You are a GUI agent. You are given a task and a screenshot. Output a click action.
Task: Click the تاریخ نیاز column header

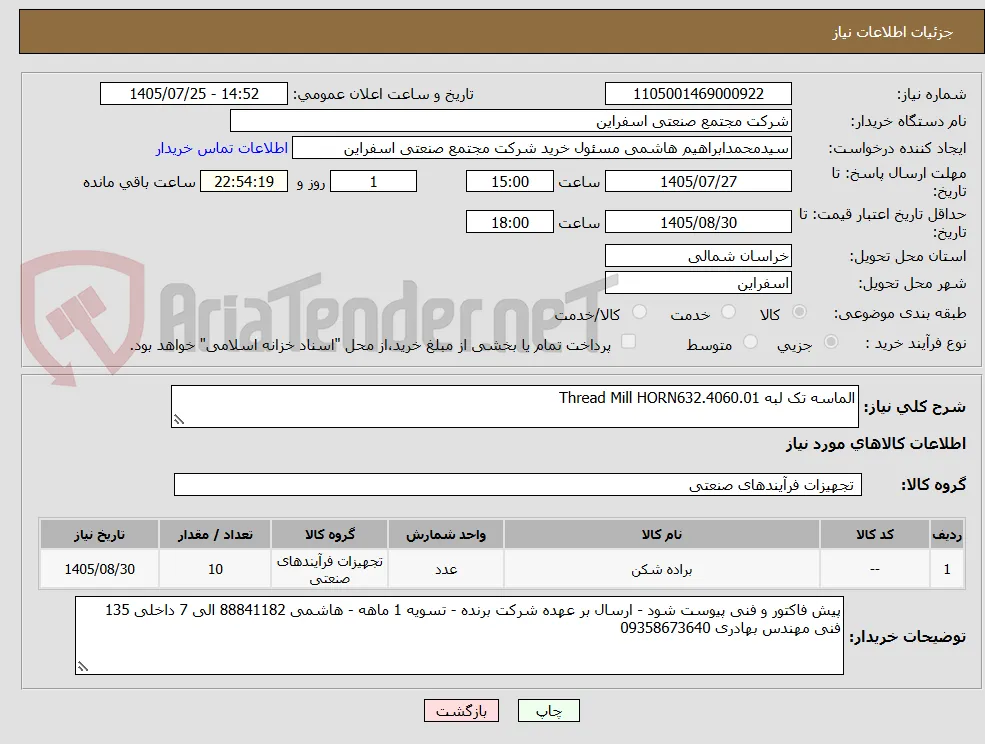[99, 535]
